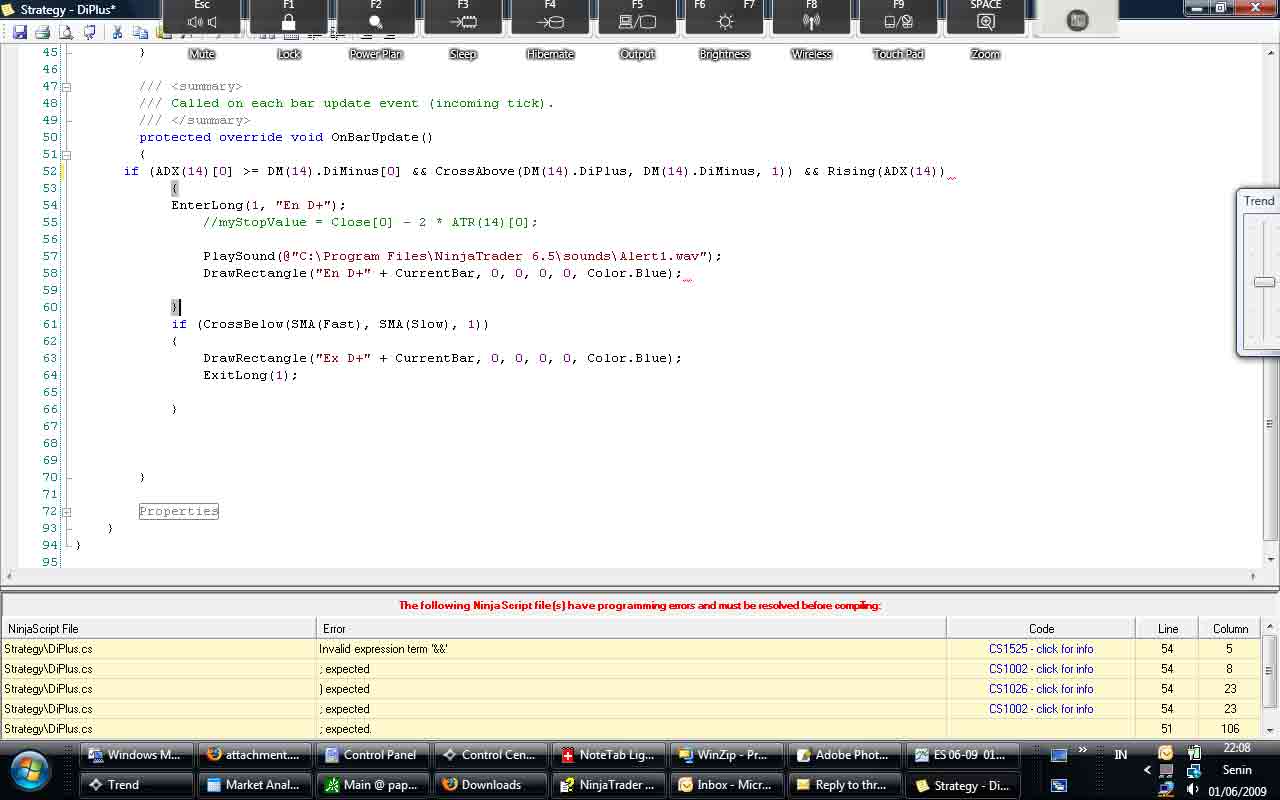The image size is (1280, 800).
Task: Collapse the summary comment block at line 47
Action: [67, 87]
